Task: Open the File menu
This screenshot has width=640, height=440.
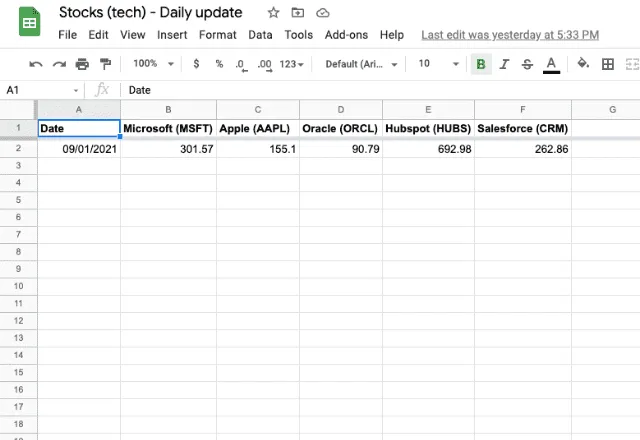Action: pos(67,35)
